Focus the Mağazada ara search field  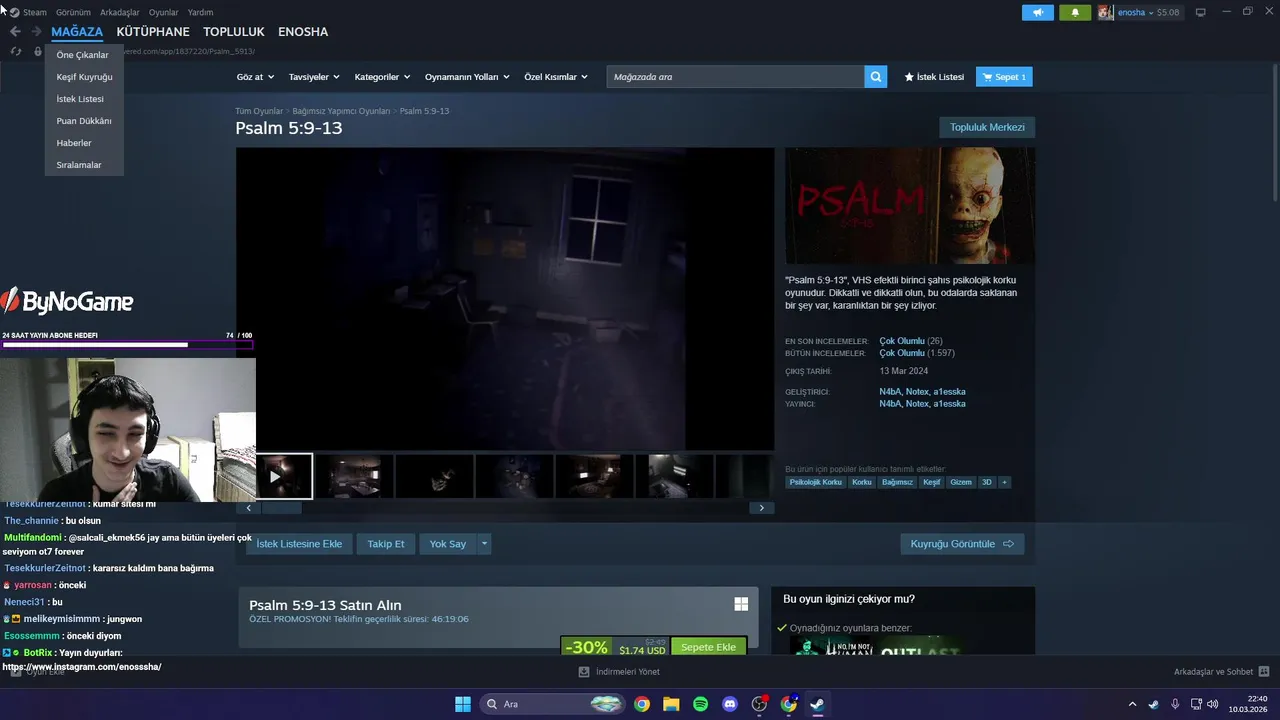(x=735, y=77)
